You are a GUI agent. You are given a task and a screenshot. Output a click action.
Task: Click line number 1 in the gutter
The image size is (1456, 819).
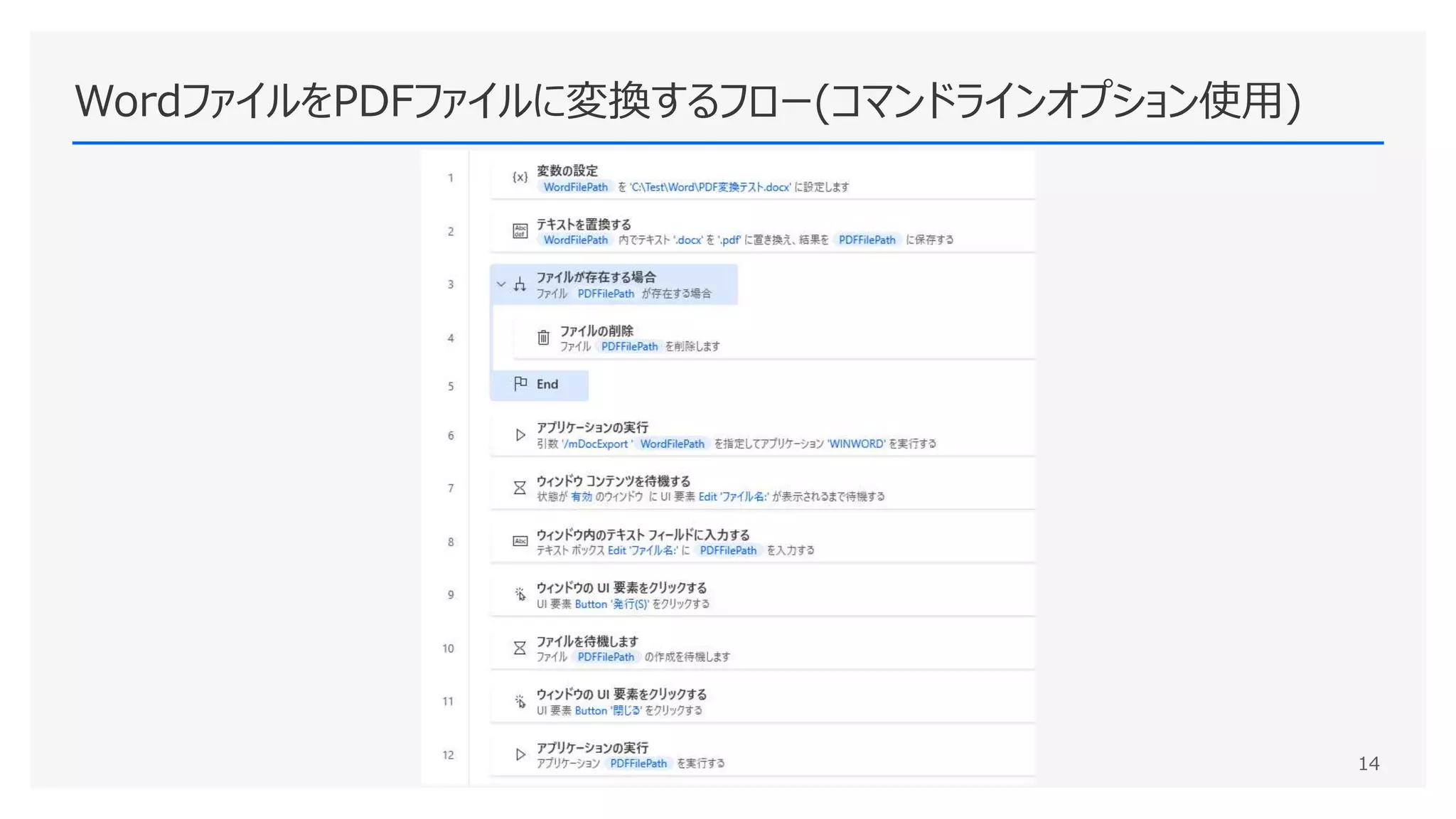[450, 178]
